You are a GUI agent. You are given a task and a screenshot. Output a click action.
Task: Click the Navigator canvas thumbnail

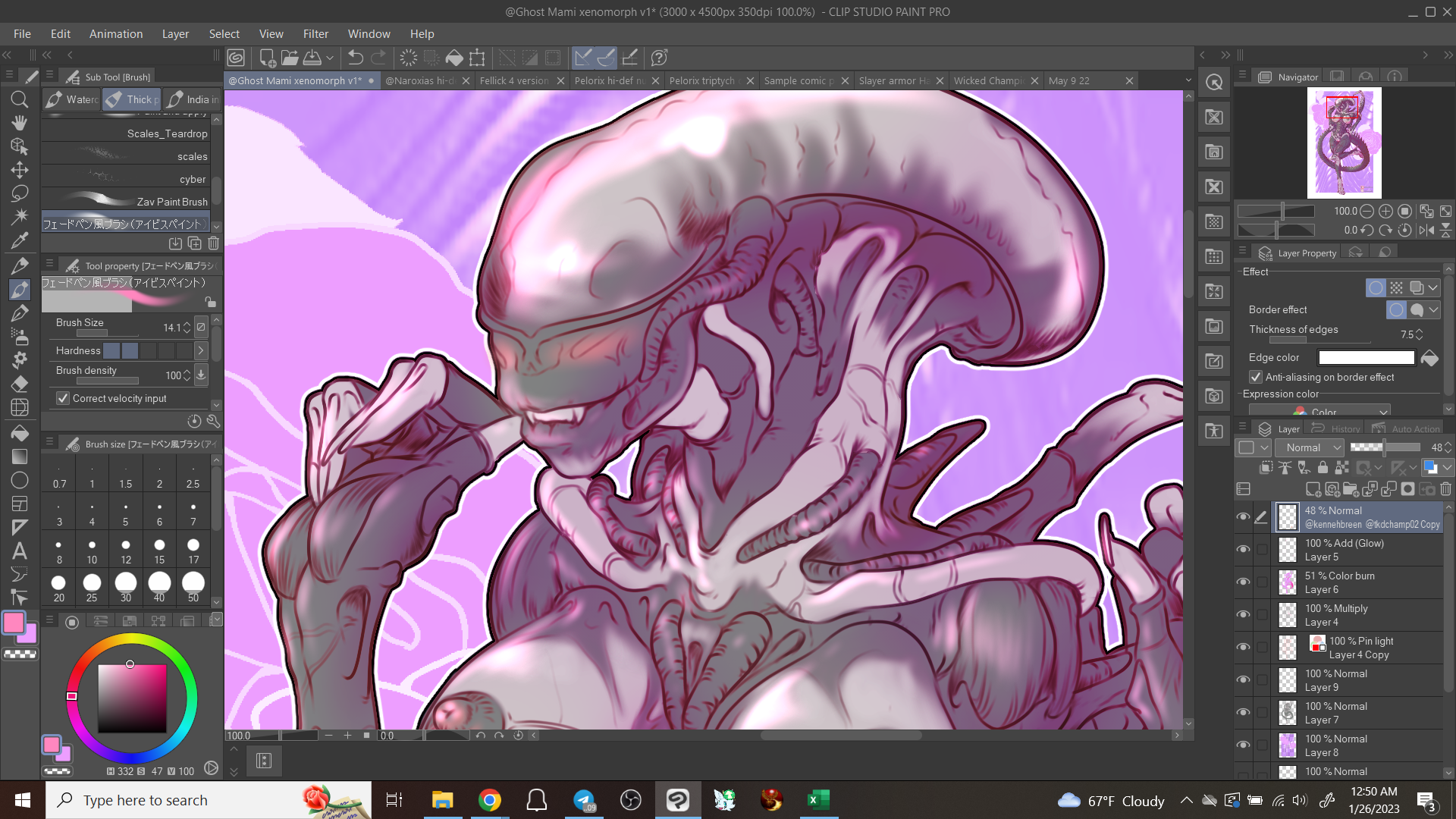(1344, 143)
